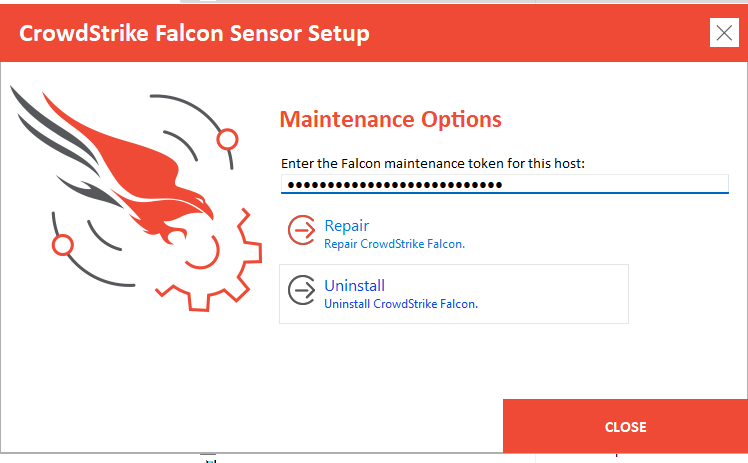Click the small circle on the upper arc
Image resolution: width=748 pixels, height=463 pixels.
[227, 139]
